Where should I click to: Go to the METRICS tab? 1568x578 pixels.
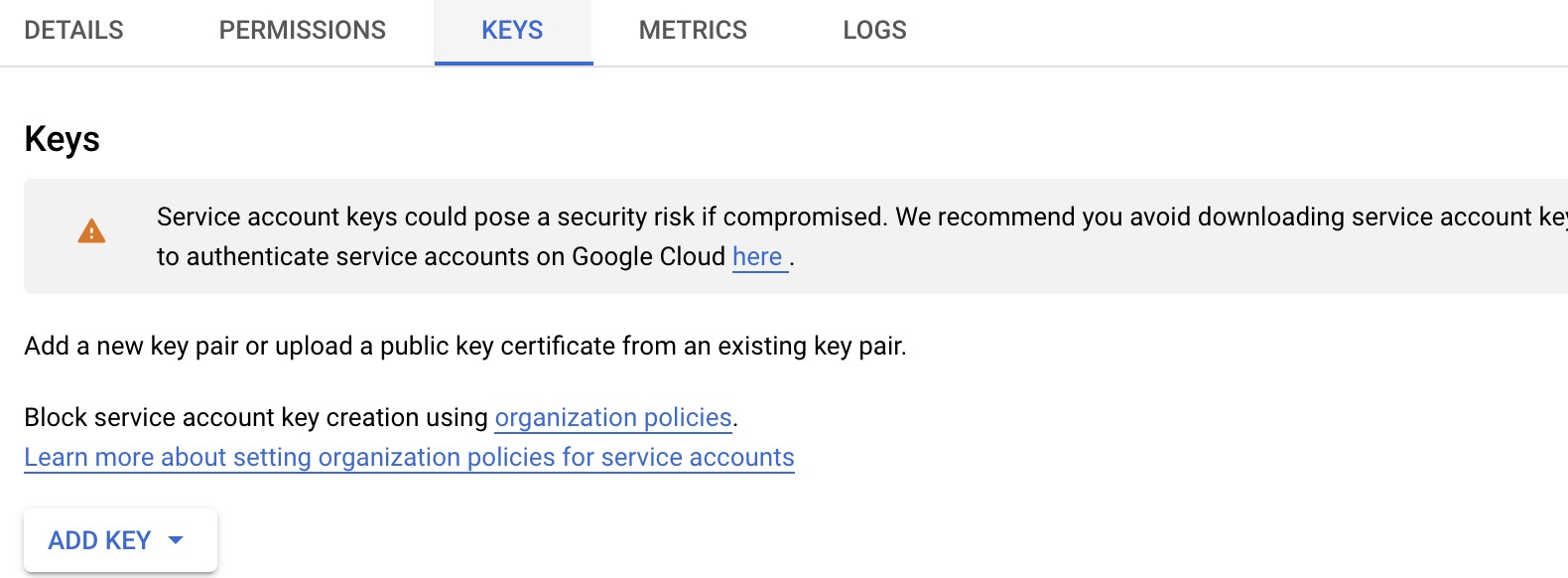click(x=693, y=30)
